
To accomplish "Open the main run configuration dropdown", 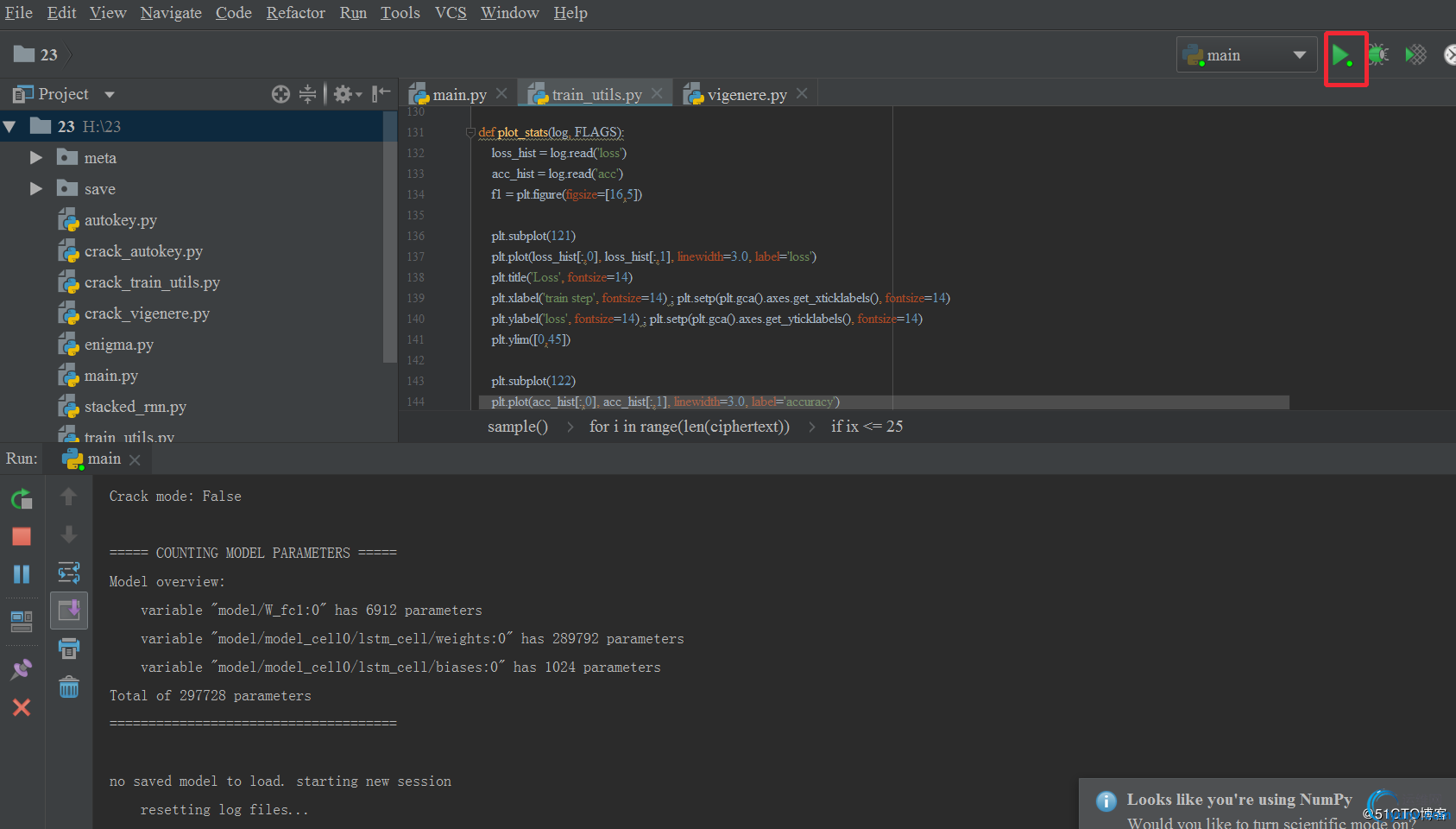I will 1245,55.
